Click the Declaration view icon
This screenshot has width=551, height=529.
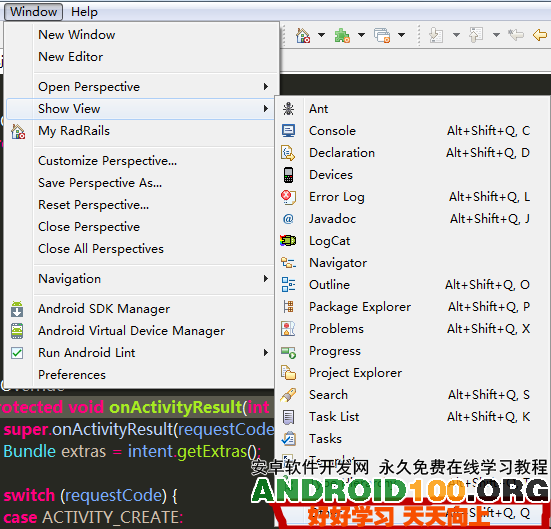tap(289, 153)
